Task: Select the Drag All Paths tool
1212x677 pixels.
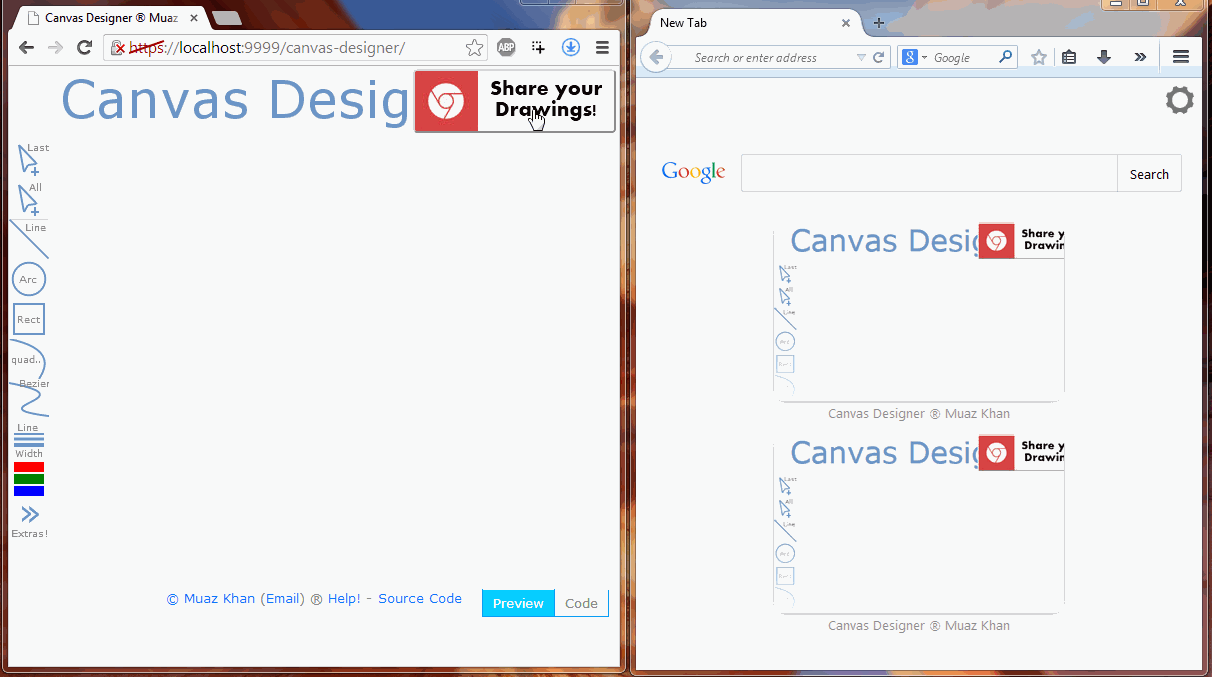Action: [x=28, y=199]
